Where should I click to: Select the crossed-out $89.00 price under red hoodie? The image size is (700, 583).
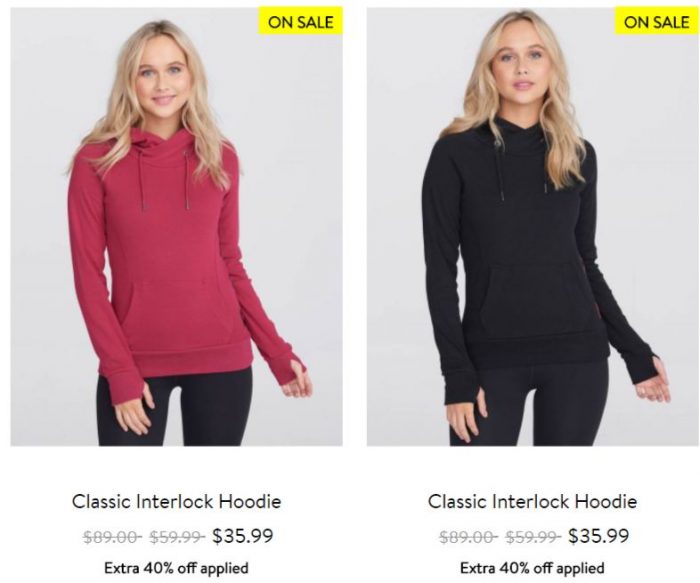point(112,537)
